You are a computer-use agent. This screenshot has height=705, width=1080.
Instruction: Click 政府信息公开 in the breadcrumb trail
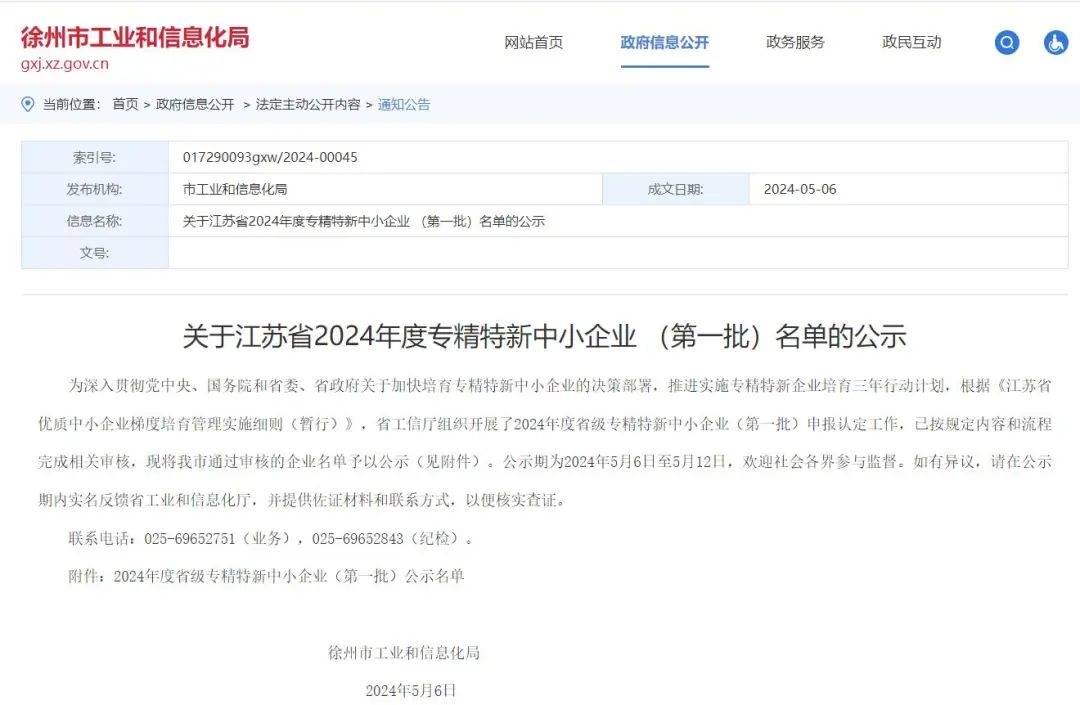(195, 104)
